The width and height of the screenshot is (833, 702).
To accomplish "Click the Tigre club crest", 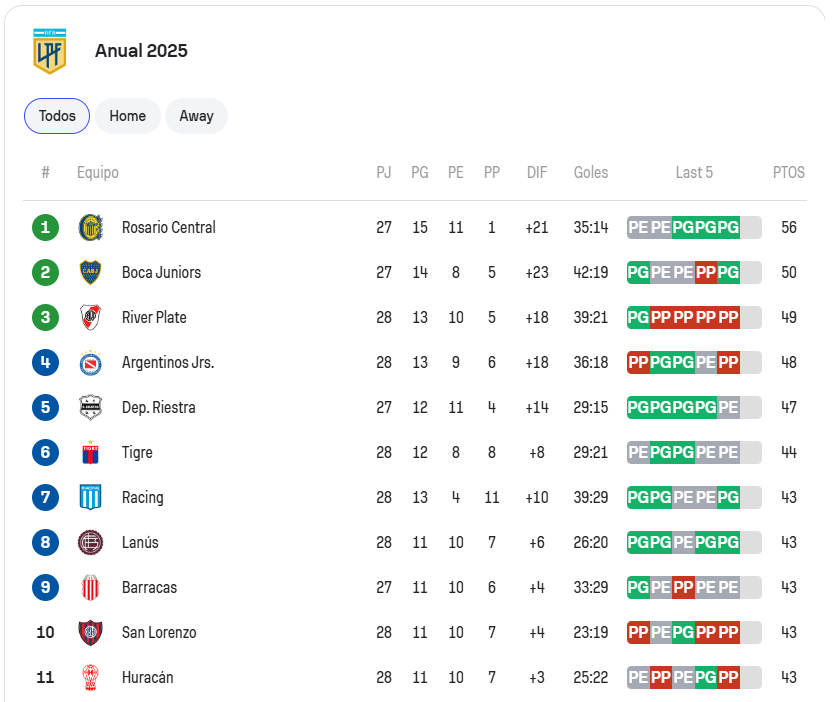I will click(90, 452).
